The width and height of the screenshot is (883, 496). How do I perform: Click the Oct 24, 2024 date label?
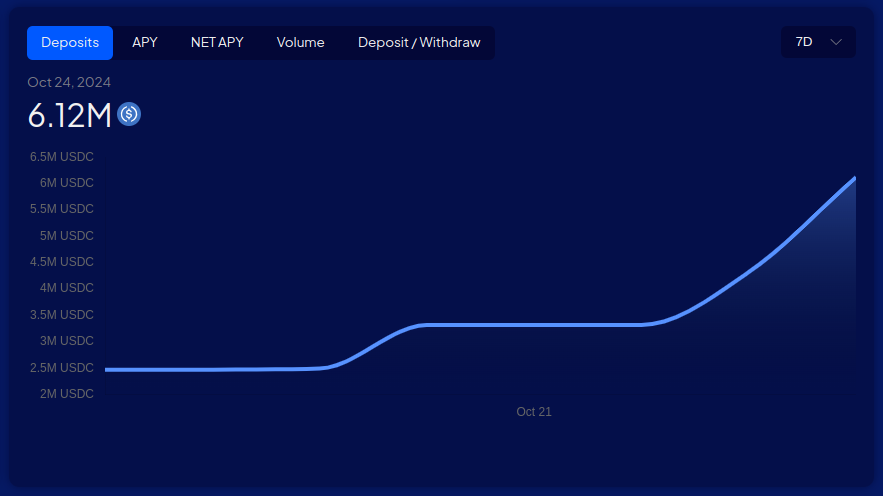(69, 82)
